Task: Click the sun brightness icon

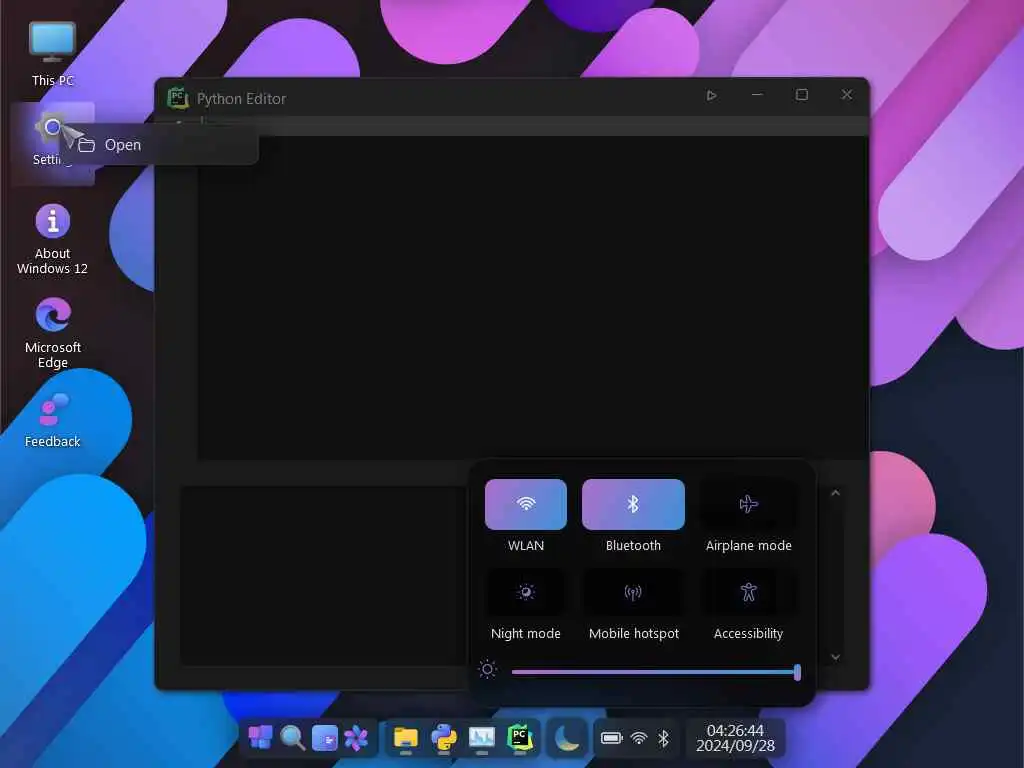Action: [x=487, y=669]
